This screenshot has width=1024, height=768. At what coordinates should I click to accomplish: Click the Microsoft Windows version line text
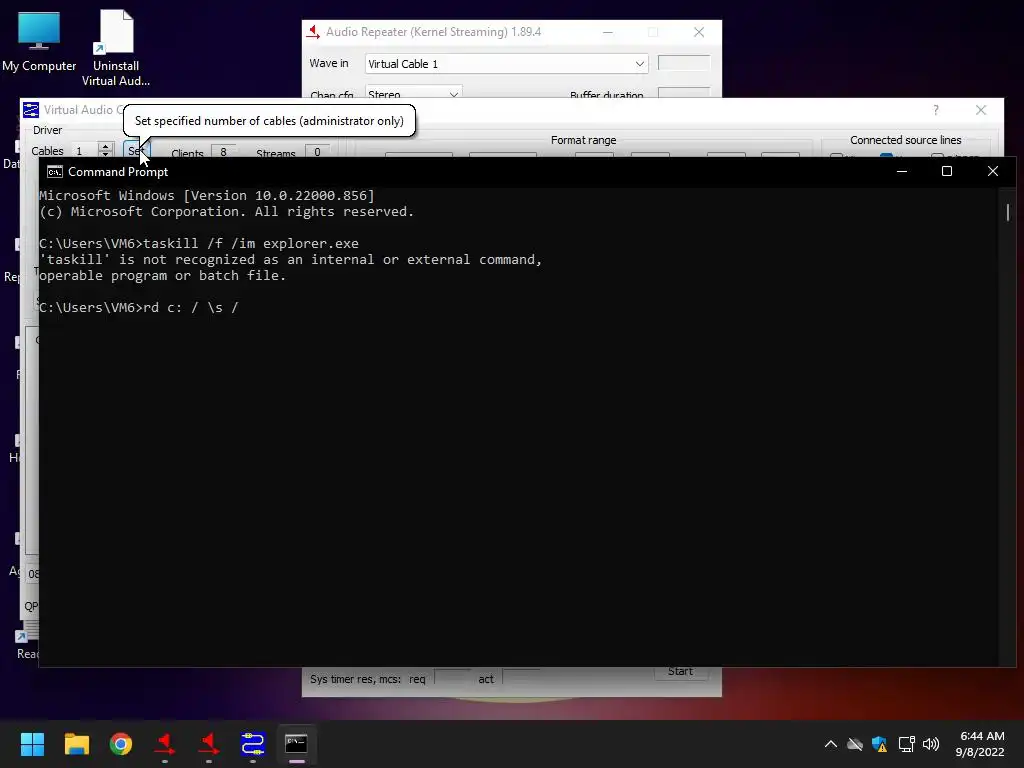[x=207, y=195]
